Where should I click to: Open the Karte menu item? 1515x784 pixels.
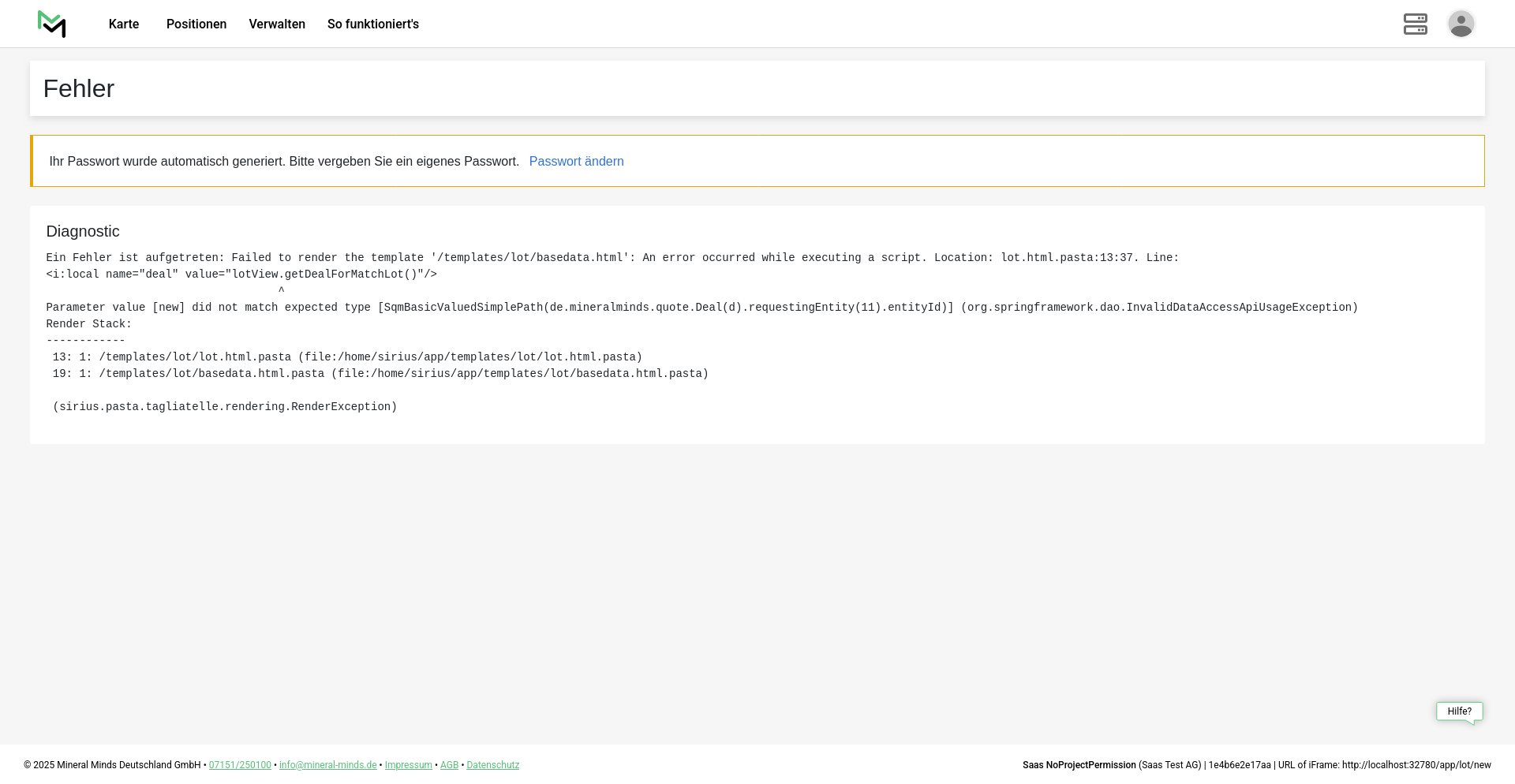124,24
